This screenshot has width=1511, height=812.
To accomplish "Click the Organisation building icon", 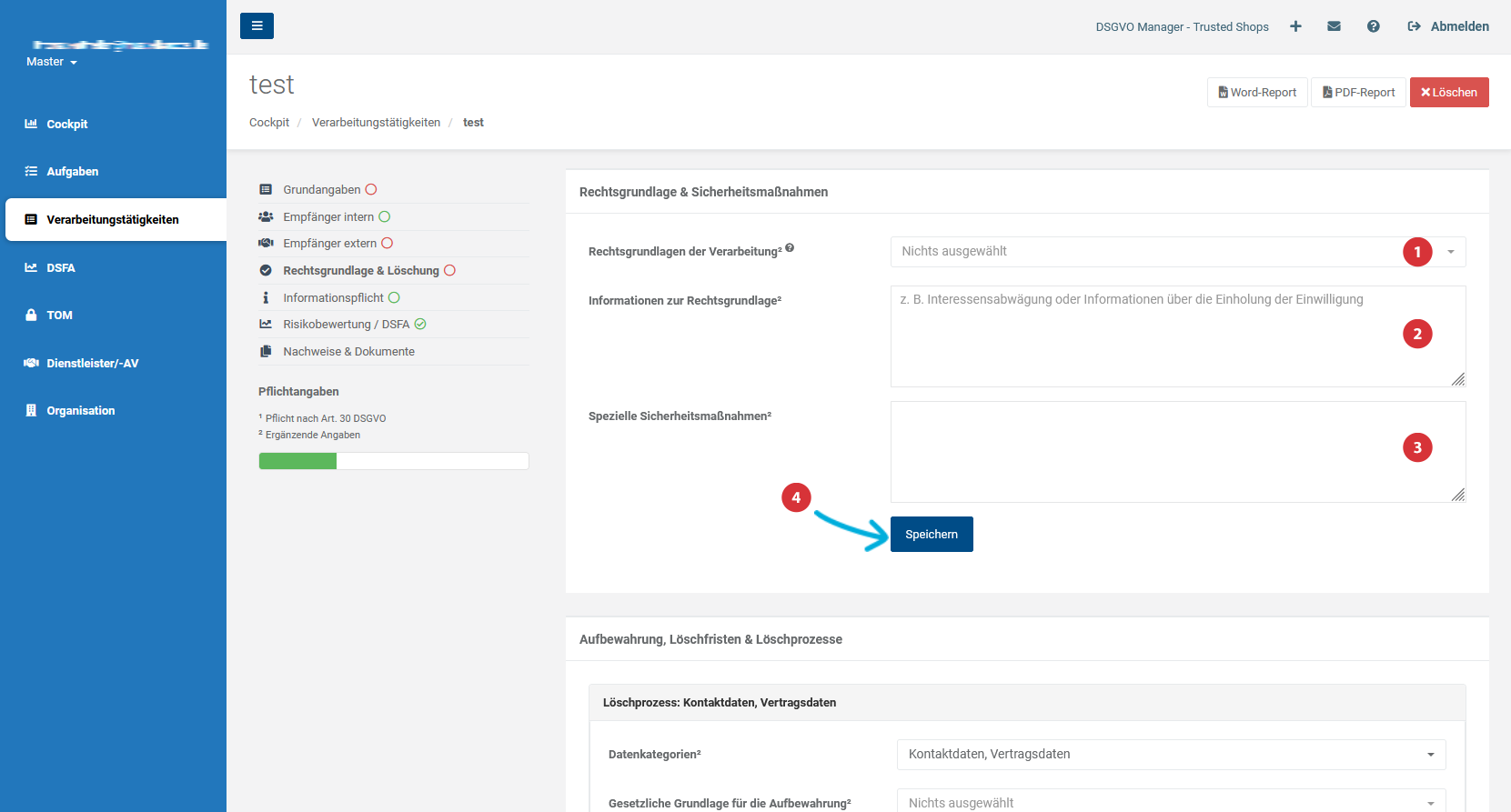I will click(31, 410).
